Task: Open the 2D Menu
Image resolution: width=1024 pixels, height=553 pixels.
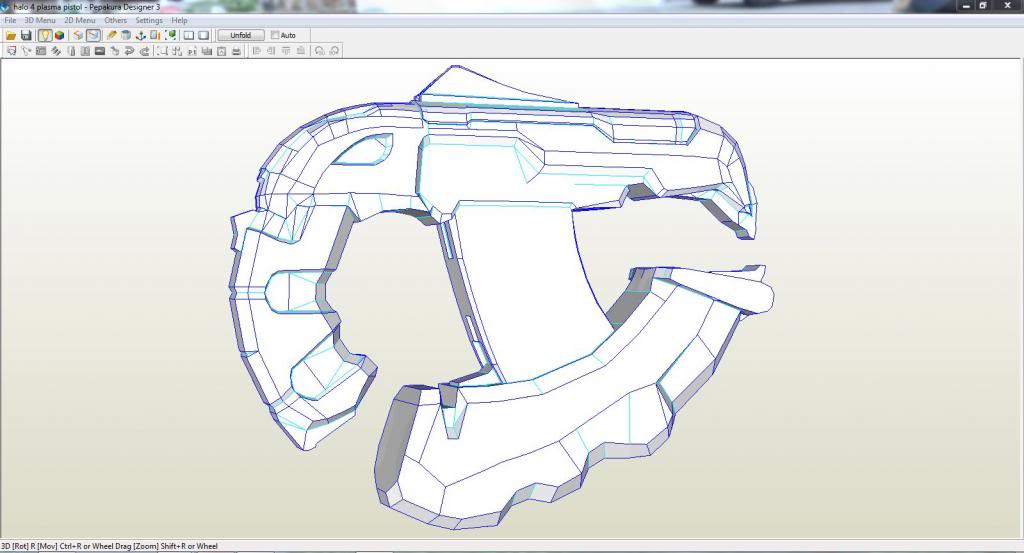Action: [80, 20]
